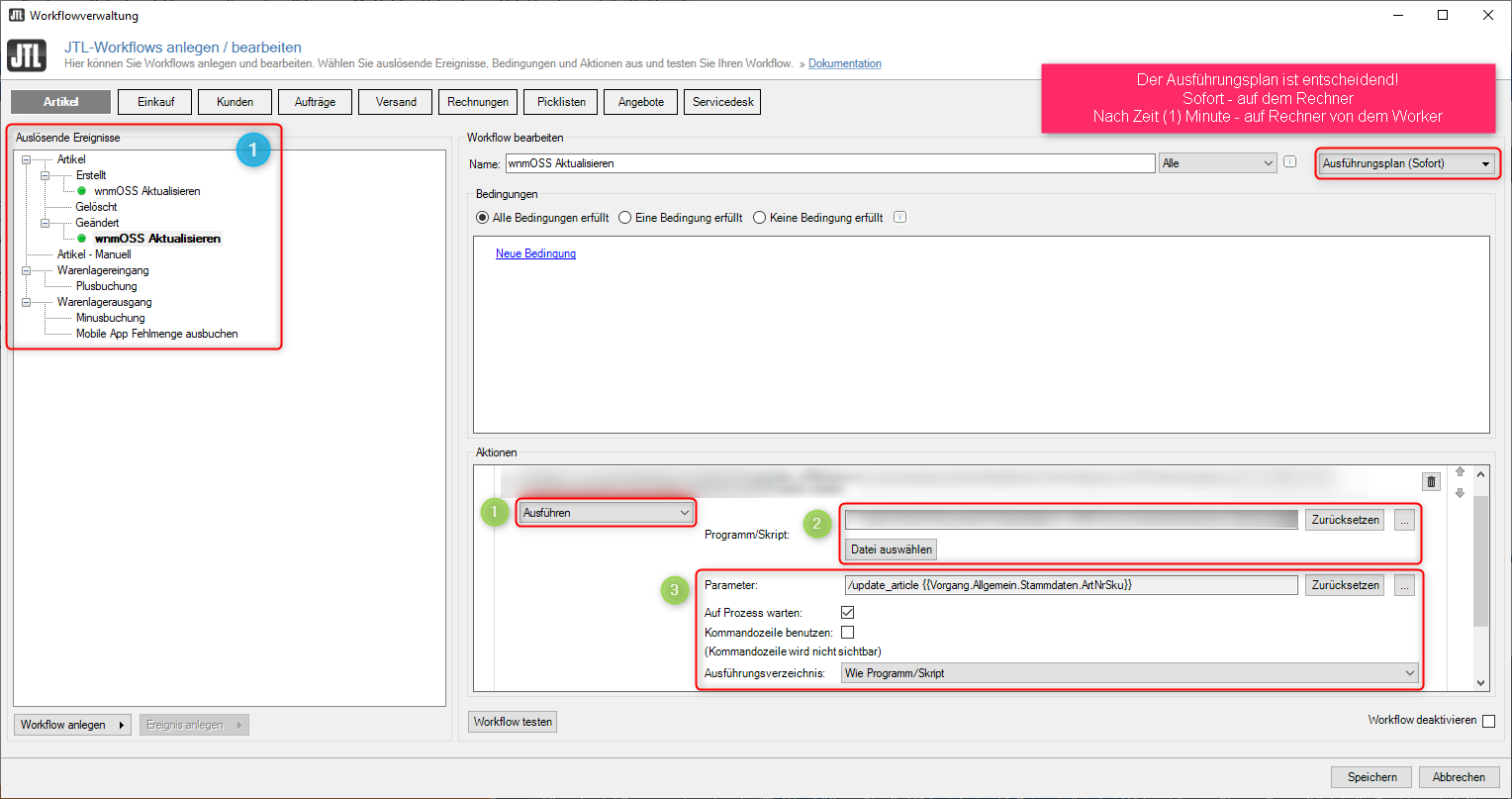Select wnmOSS Aktualisieren under Geändert
Screen dimensions: 1512x799
(x=157, y=239)
